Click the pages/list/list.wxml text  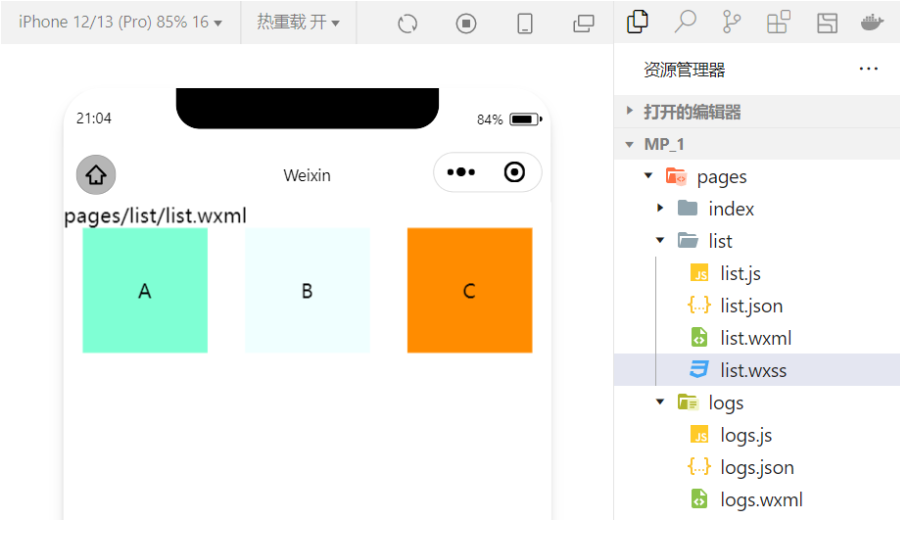point(155,216)
